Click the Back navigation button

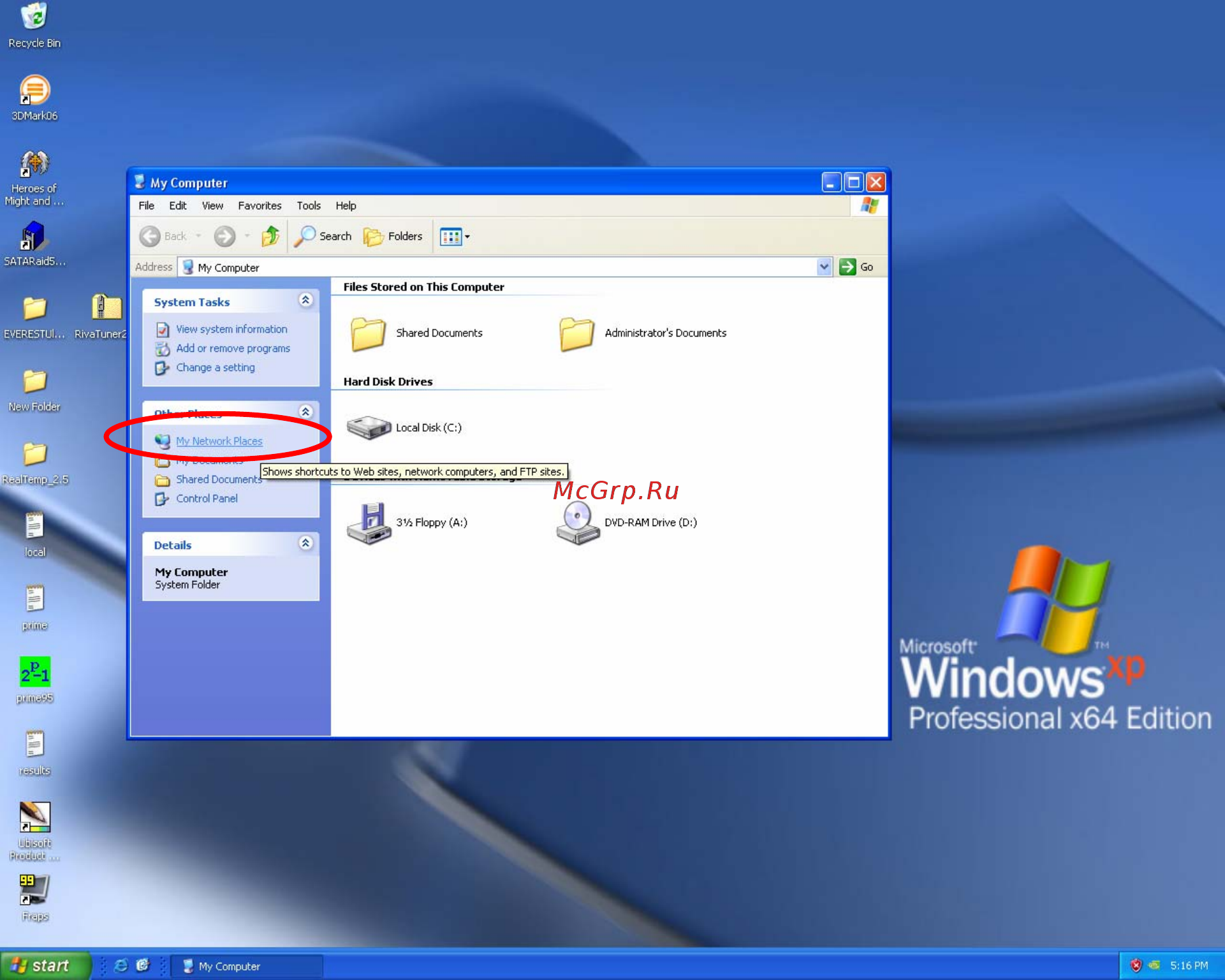163,237
